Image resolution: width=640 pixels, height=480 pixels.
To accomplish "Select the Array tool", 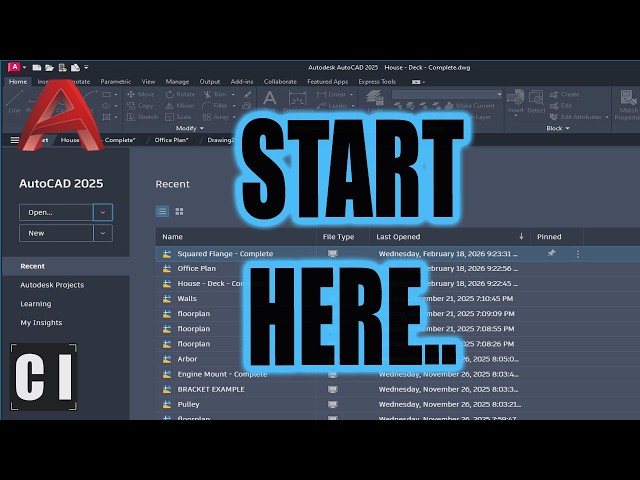I will click(x=216, y=117).
